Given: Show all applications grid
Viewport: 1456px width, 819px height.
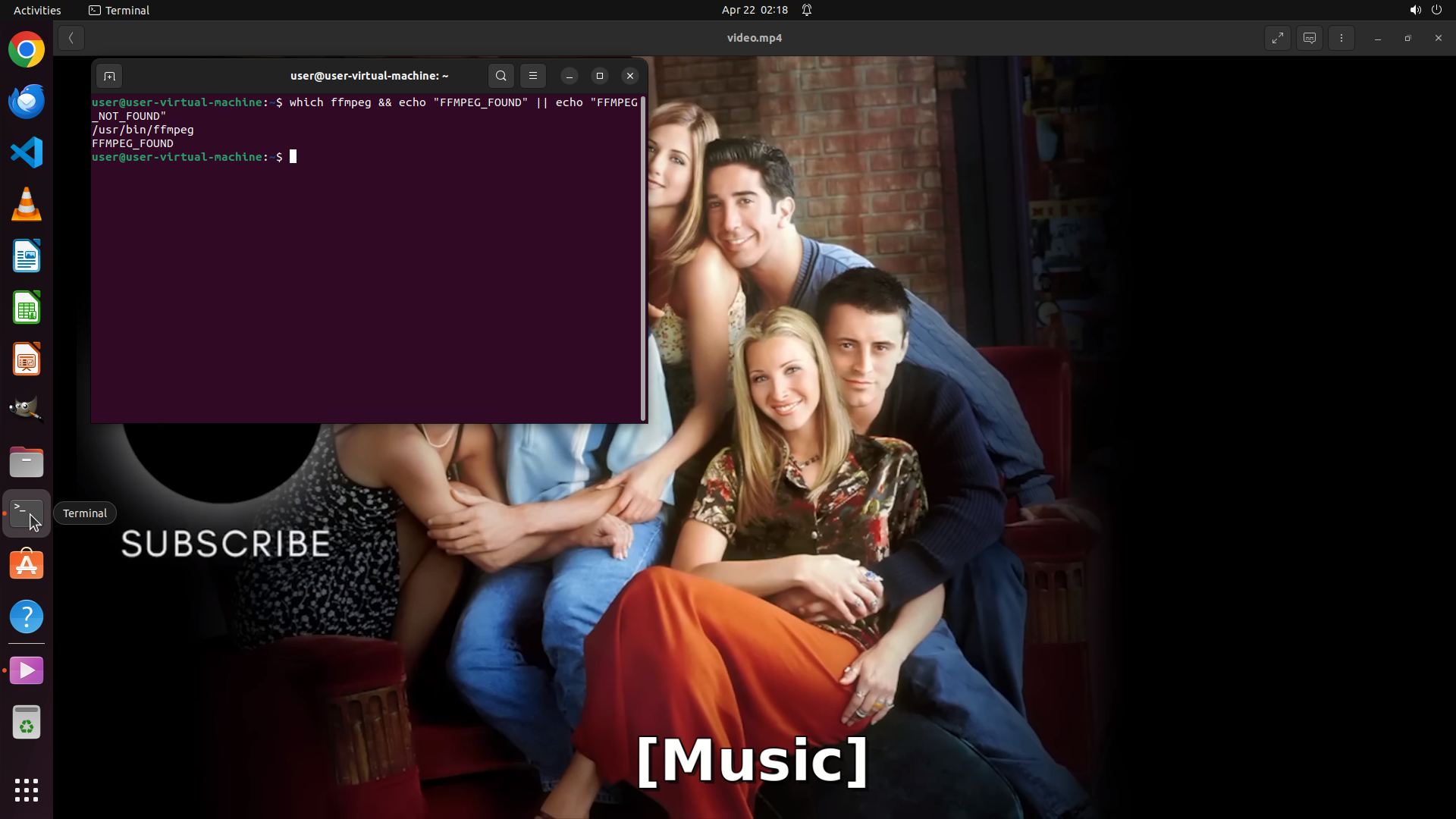Looking at the screenshot, I should pos(27,790).
